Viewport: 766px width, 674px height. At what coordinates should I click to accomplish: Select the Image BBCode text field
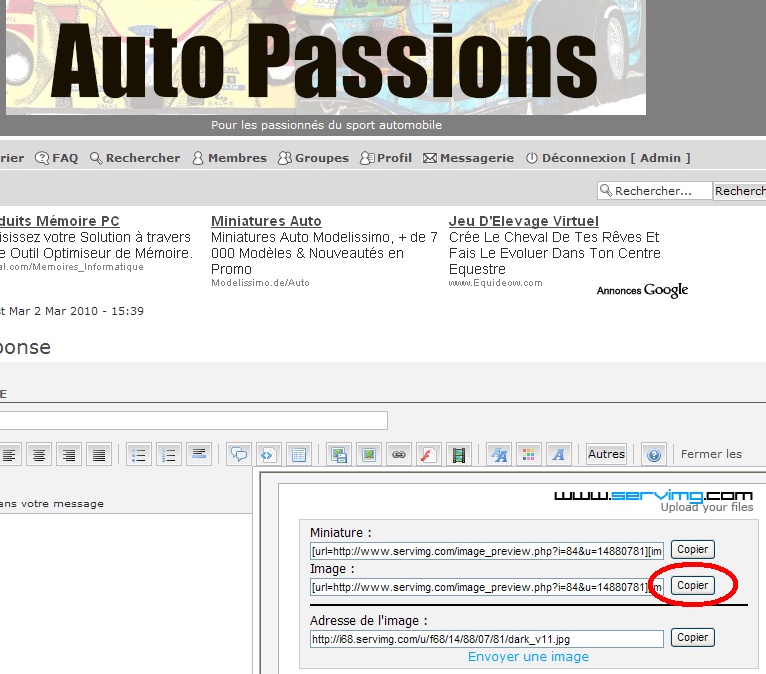tap(487, 587)
